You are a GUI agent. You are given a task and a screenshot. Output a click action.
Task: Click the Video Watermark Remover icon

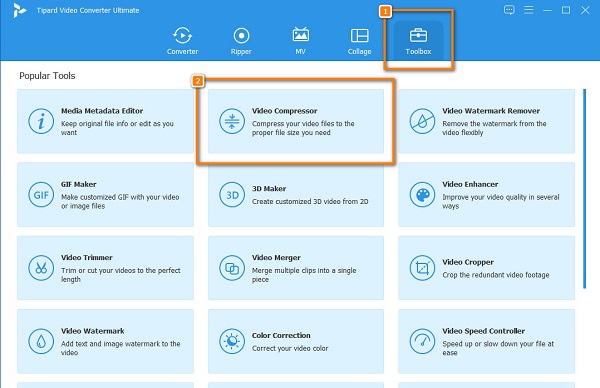[x=422, y=121]
